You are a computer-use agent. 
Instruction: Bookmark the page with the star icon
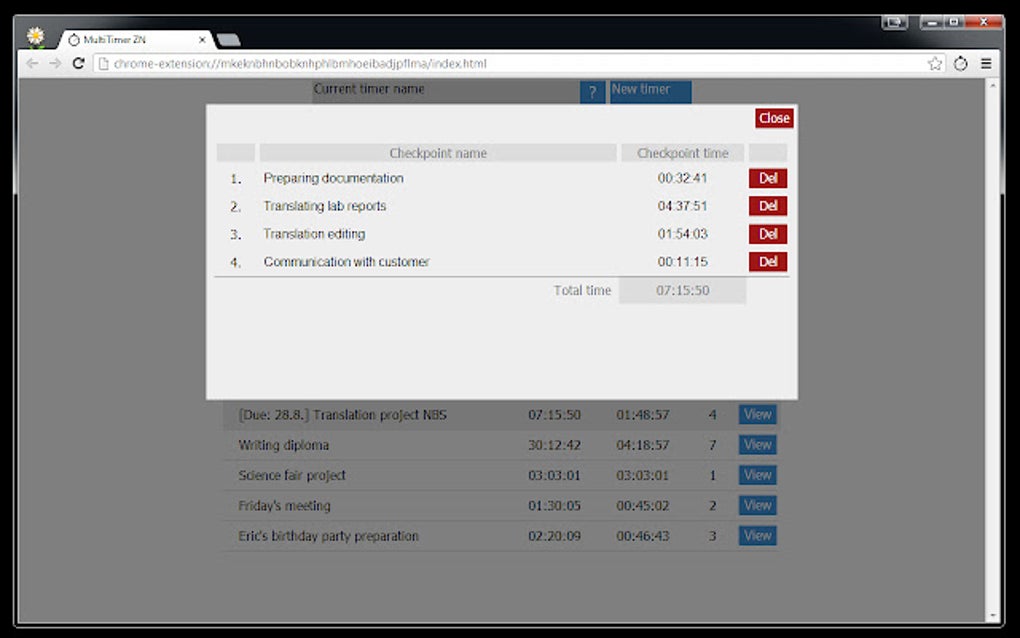click(935, 63)
